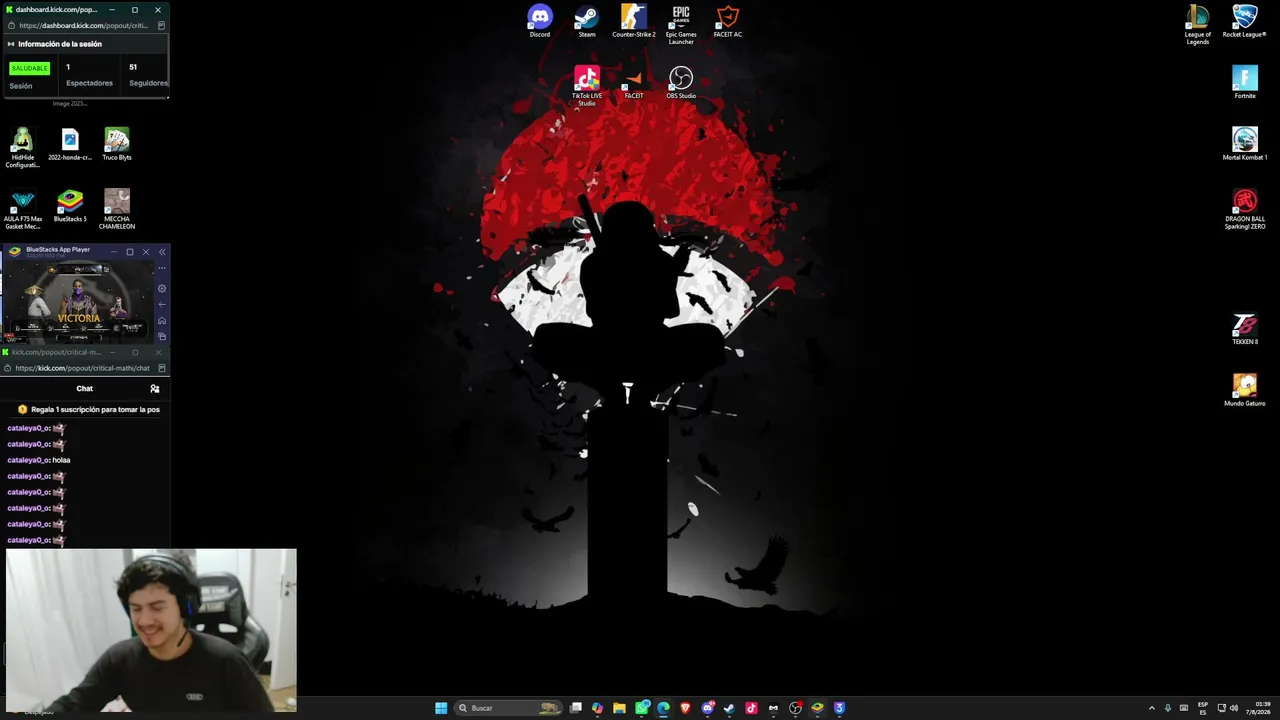Screen dimensions: 1280x720
Task: Launch Steam from the desktop
Action: click(x=587, y=21)
